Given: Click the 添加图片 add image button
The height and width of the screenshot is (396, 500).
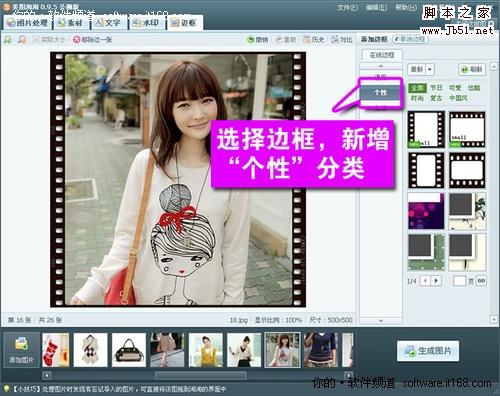Looking at the screenshot, I should click(21, 351).
